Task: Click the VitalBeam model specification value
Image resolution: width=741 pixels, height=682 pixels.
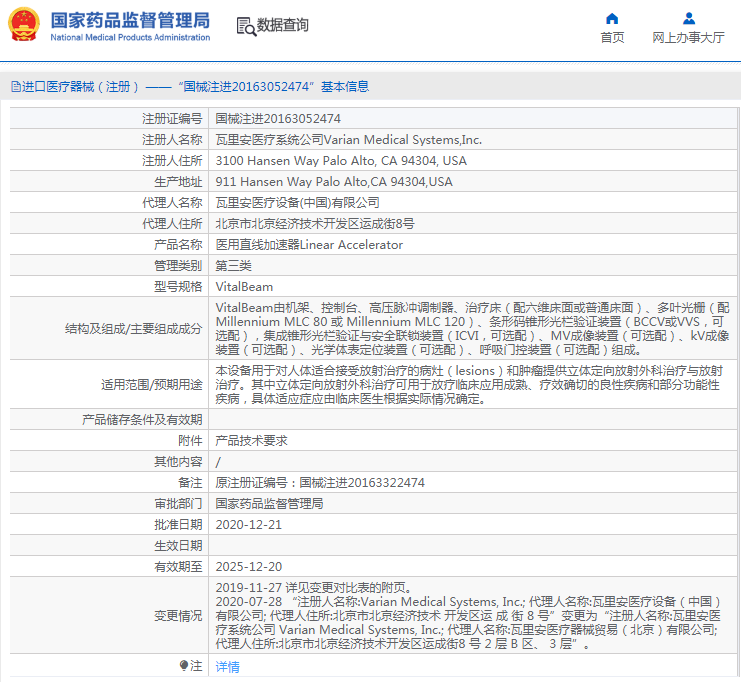Action: [x=244, y=287]
